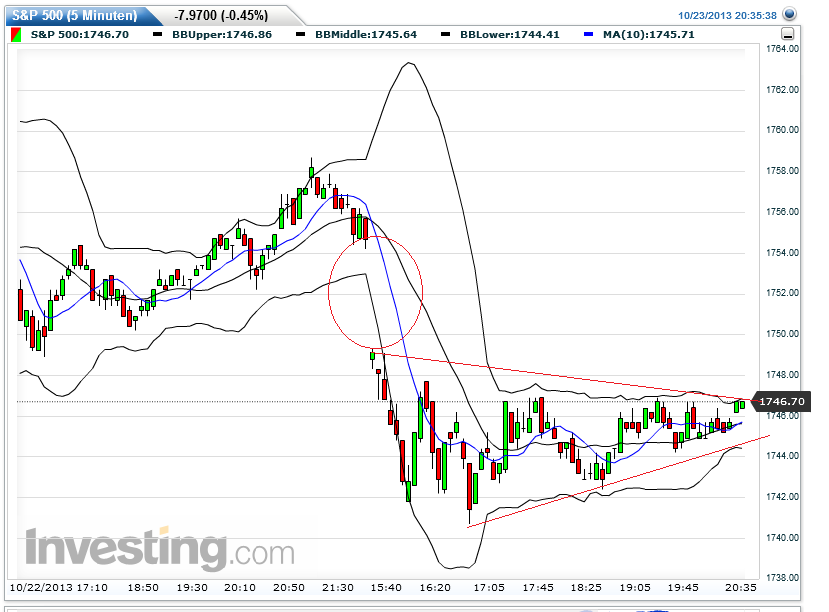Click the 17:45 time axis label
This screenshot has width=829, height=612.
point(538,588)
